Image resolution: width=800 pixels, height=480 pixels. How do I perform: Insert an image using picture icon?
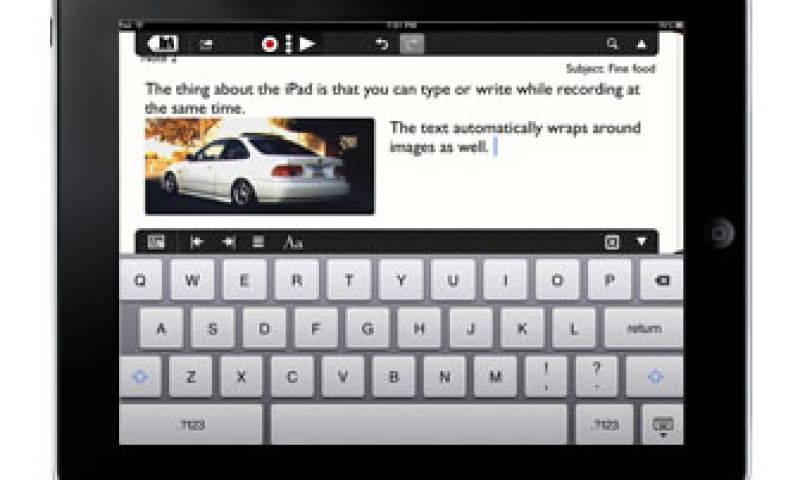pyautogui.click(x=156, y=241)
